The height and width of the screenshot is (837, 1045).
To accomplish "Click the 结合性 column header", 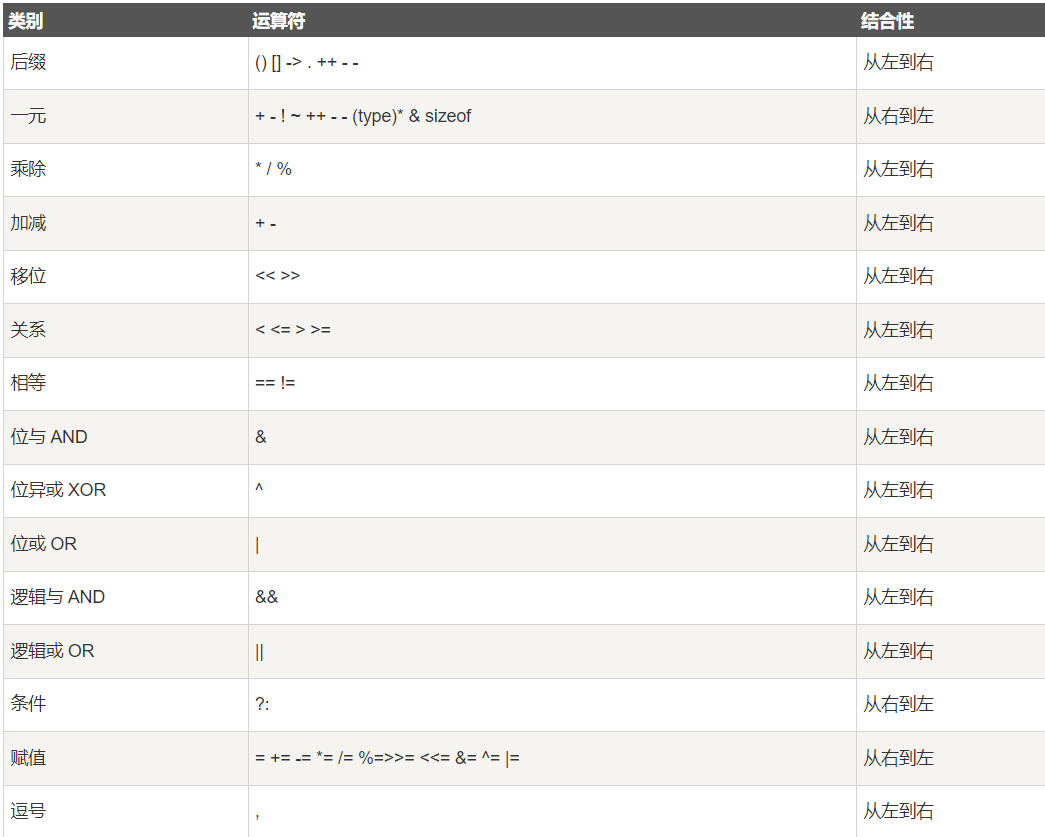I will click(x=887, y=20).
